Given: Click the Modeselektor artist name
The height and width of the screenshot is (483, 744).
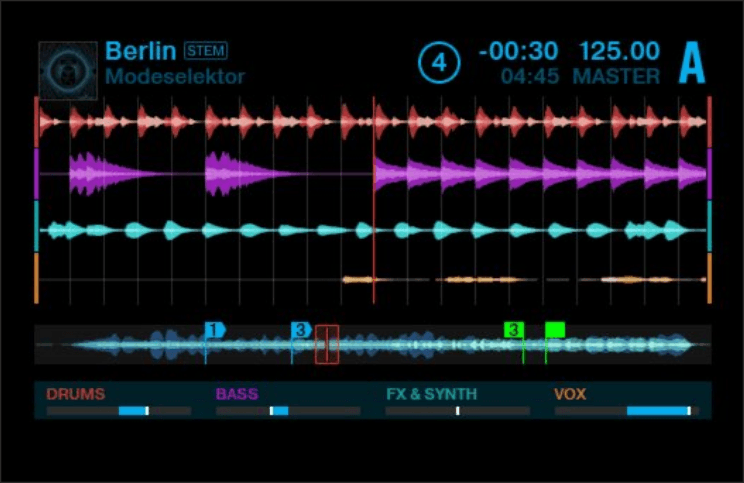Looking at the screenshot, I should [x=175, y=77].
